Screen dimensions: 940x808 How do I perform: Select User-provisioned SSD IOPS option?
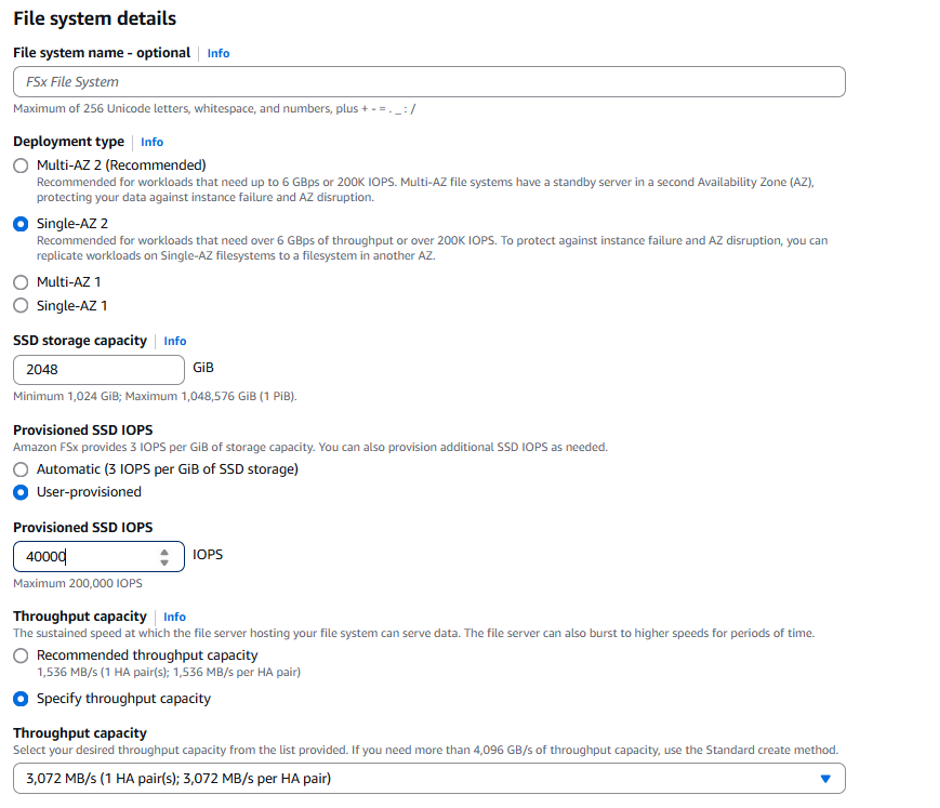(x=21, y=492)
